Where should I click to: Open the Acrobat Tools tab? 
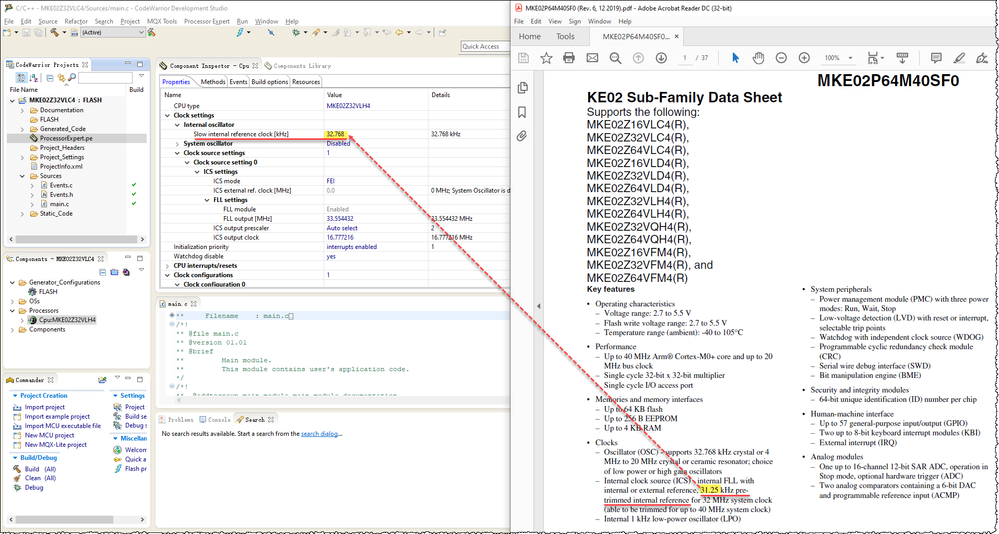(x=565, y=36)
